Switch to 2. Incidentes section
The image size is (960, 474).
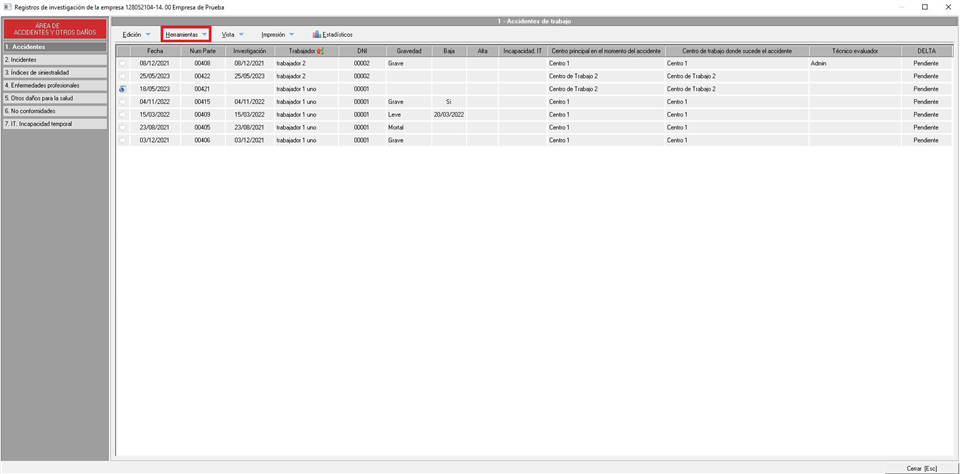coord(54,60)
